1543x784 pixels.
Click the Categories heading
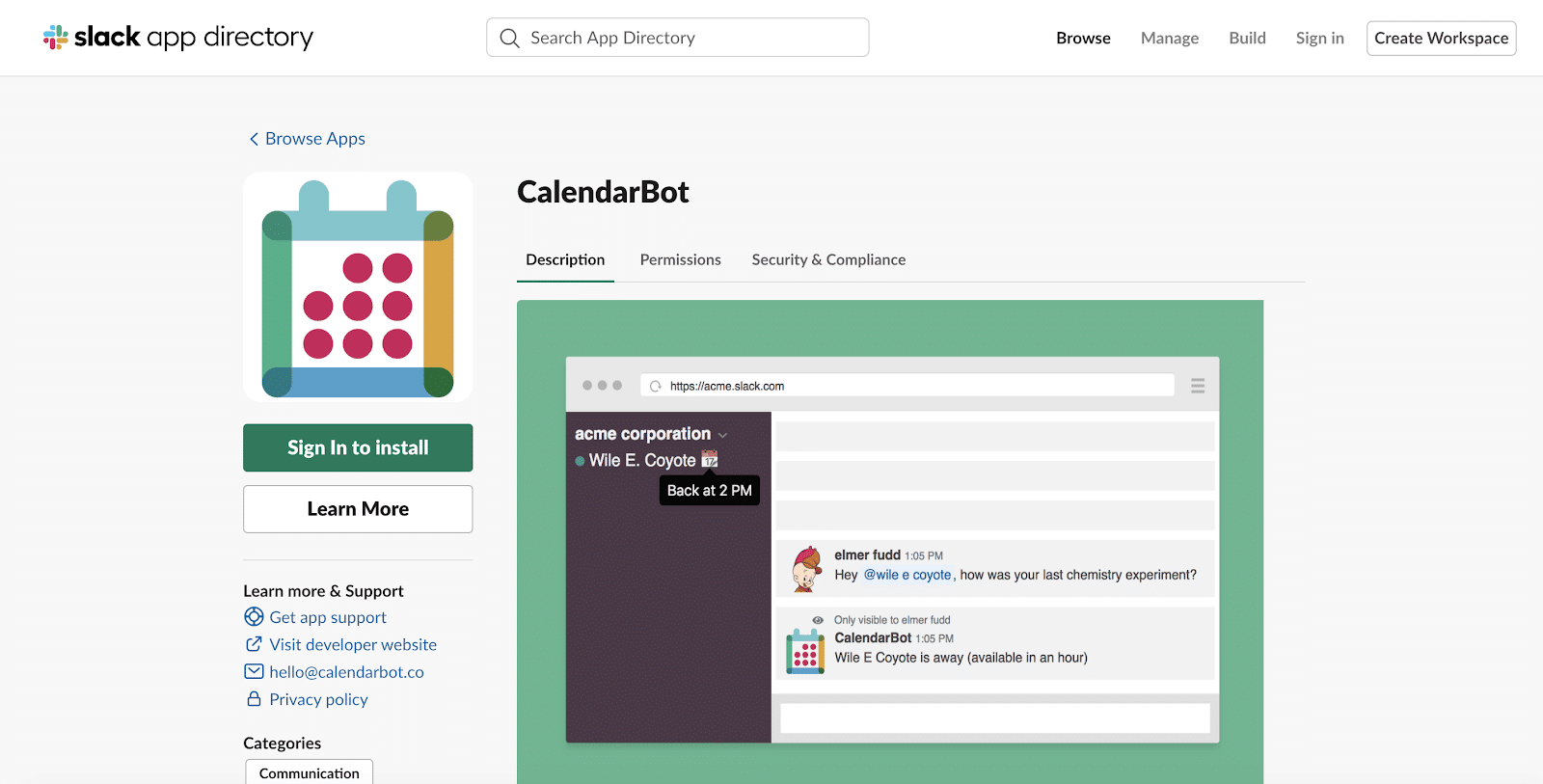(282, 743)
